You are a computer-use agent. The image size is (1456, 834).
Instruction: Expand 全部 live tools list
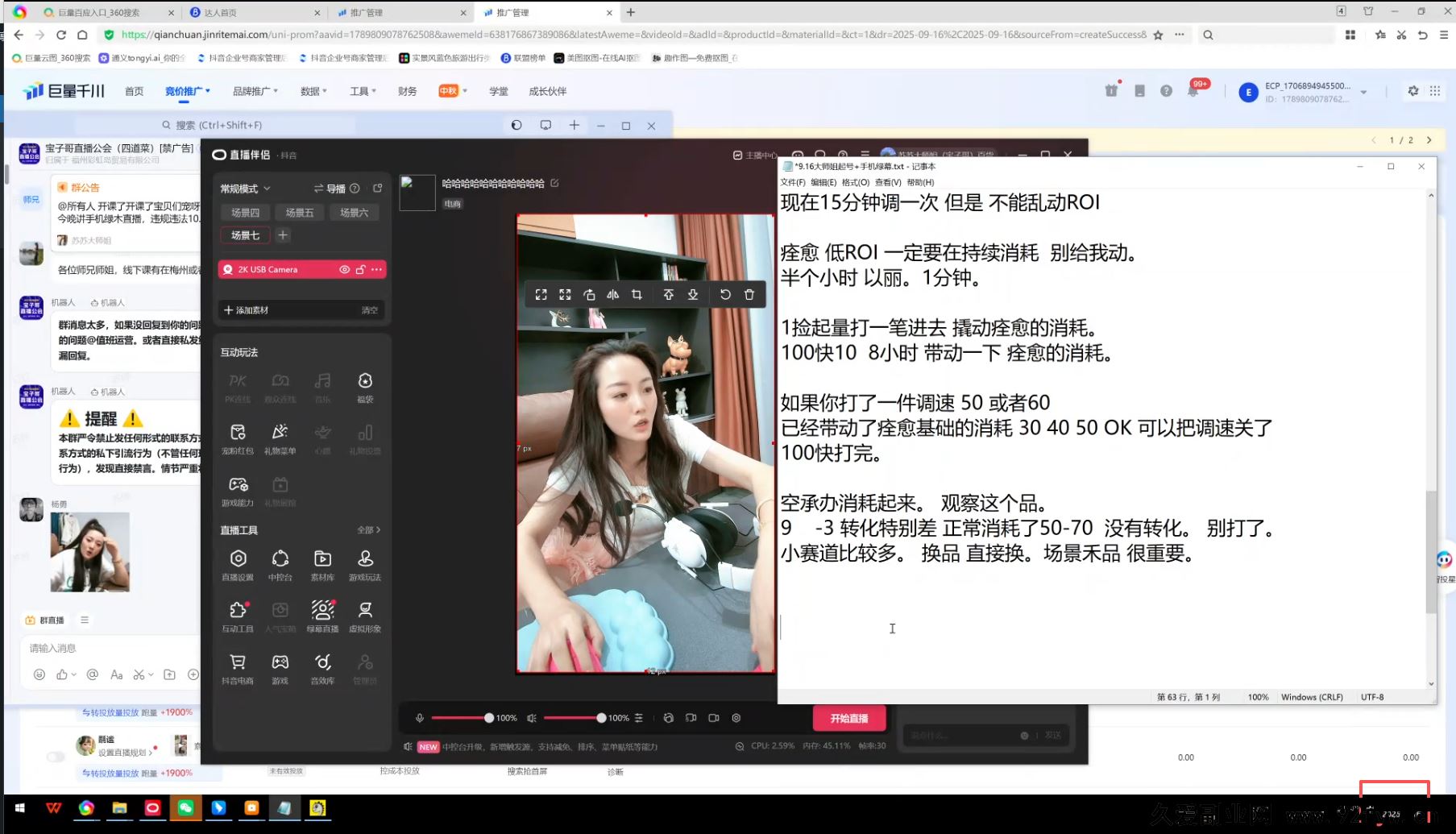point(368,530)
